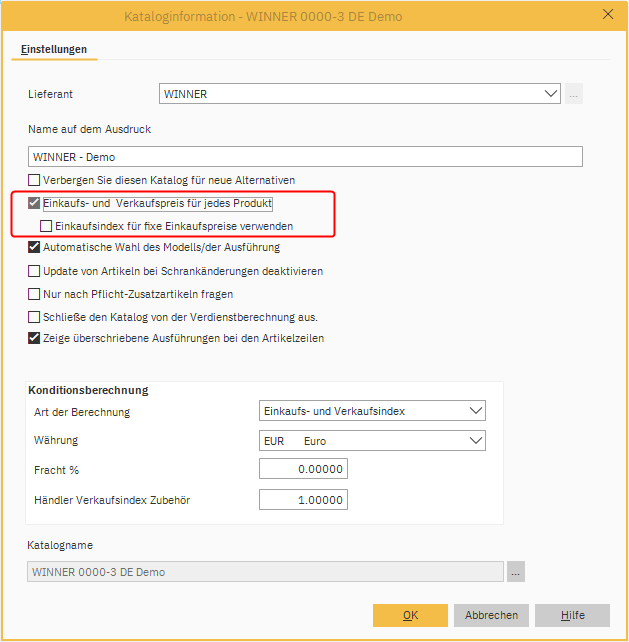Click the Händler Verkaufsindex Zubehör field
The width and height of the screenshot is (629, 642).
(x=302, y=500)
